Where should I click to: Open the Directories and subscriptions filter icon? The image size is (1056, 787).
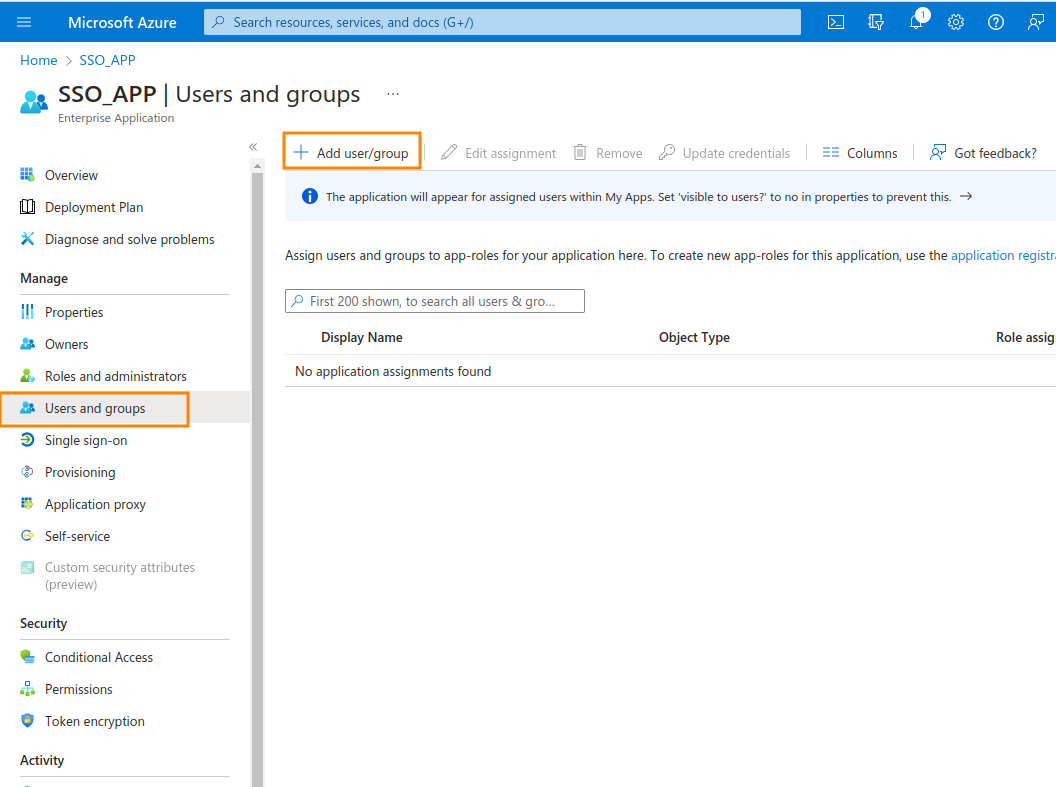[x=876, y=22]
